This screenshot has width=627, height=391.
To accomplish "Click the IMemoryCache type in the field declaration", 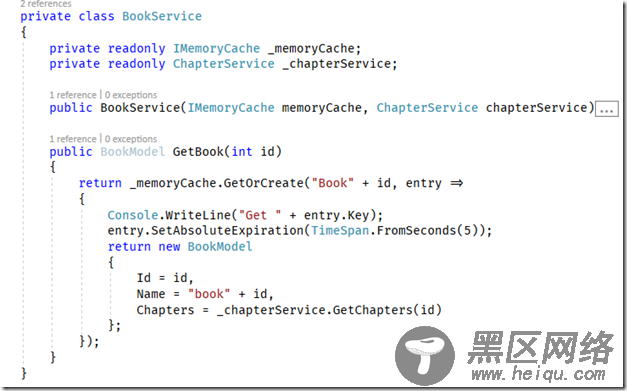I will click(x=216, y=49).
